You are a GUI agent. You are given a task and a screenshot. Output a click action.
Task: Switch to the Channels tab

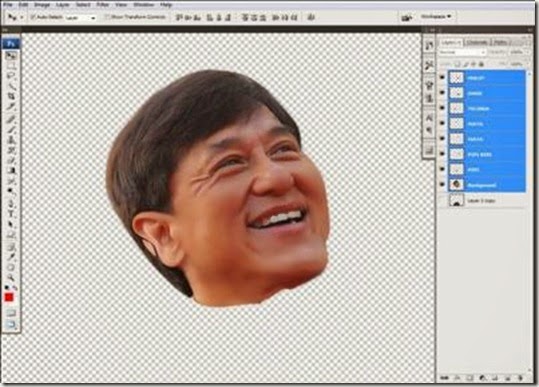tap(477, 42)
